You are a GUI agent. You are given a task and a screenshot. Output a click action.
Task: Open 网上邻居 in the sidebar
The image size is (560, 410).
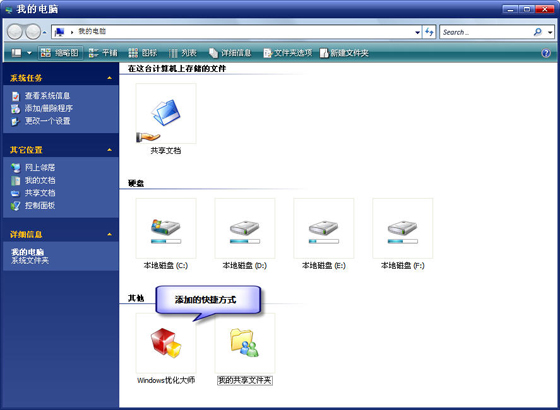pos(40,168)
